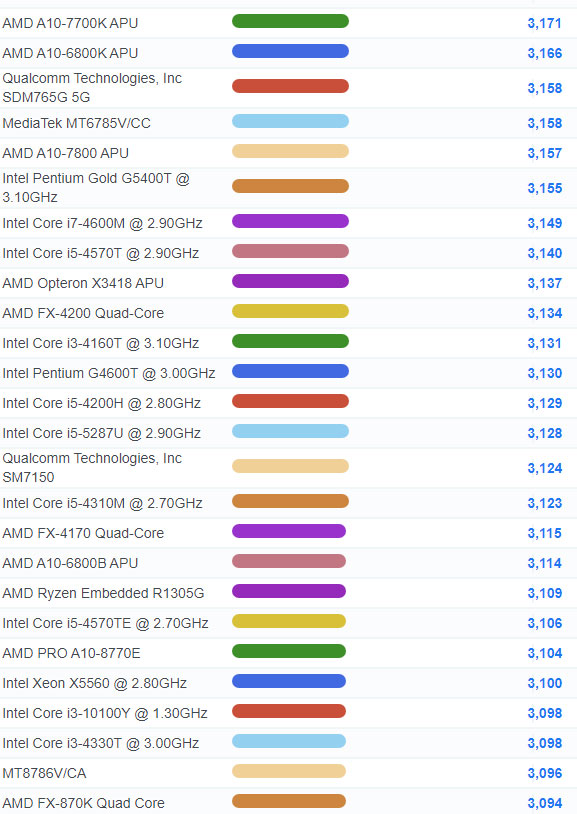Click score 3,096 for MT8786V/CA

point(544,774)
